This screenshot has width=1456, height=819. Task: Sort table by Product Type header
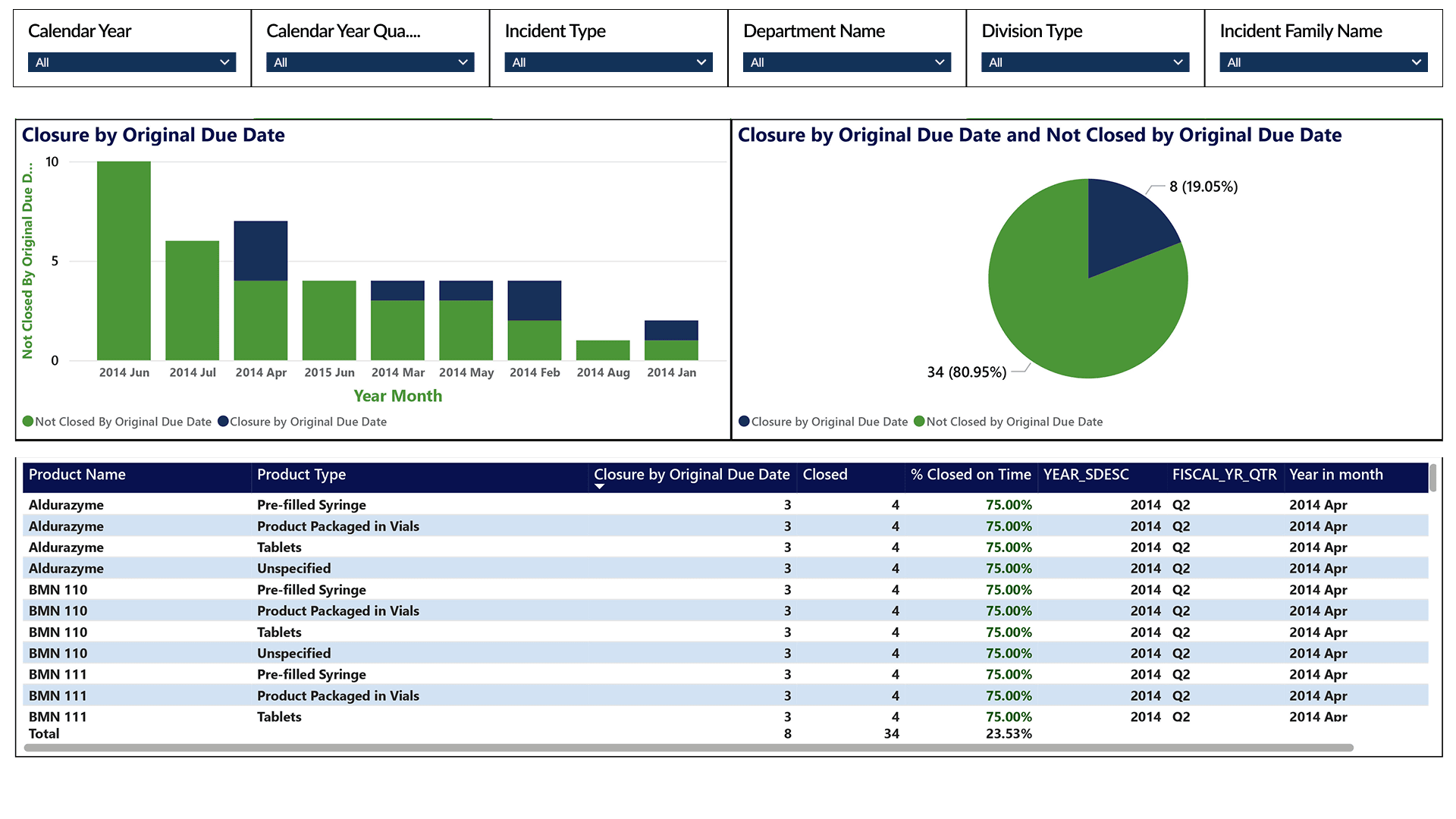[301, 475]
